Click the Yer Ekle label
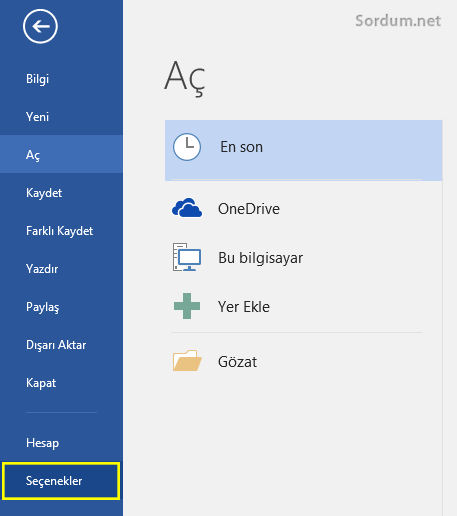Image resolution: width=457 pixels, height=516 pixels. (244, 307)
